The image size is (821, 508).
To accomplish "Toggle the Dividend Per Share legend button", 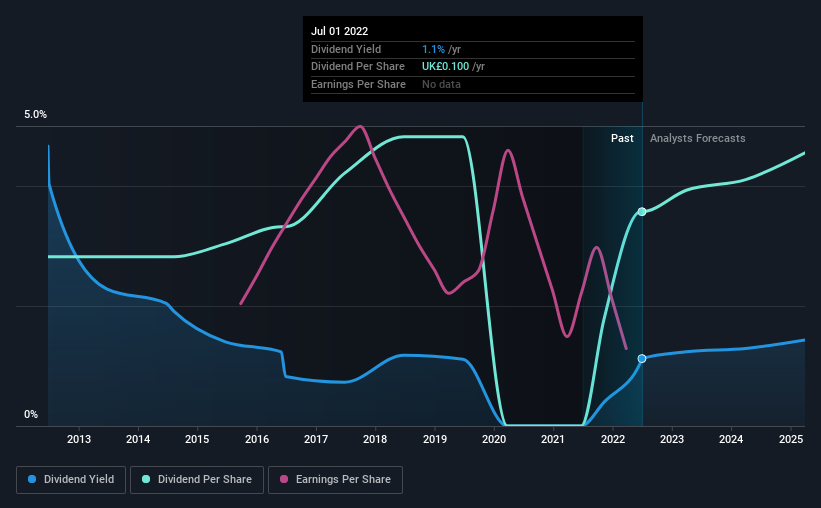I will click(197, 480).
